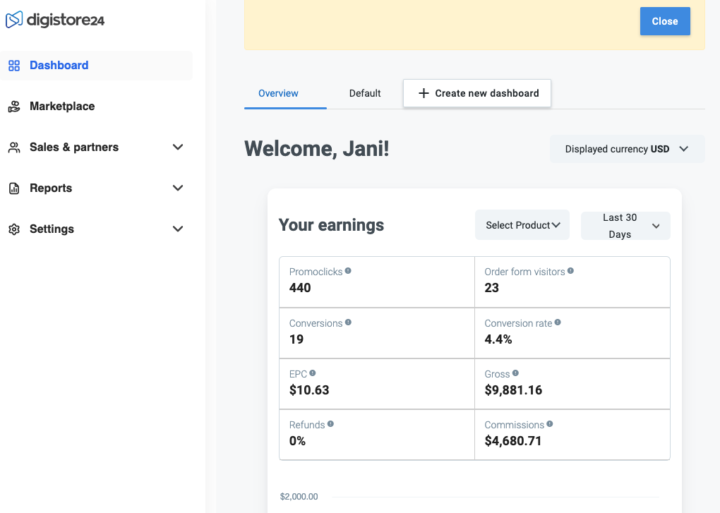Click the Reports document icon
This screenshot has width=720, height=513.
pyautogui.click(x=14, y=188)
